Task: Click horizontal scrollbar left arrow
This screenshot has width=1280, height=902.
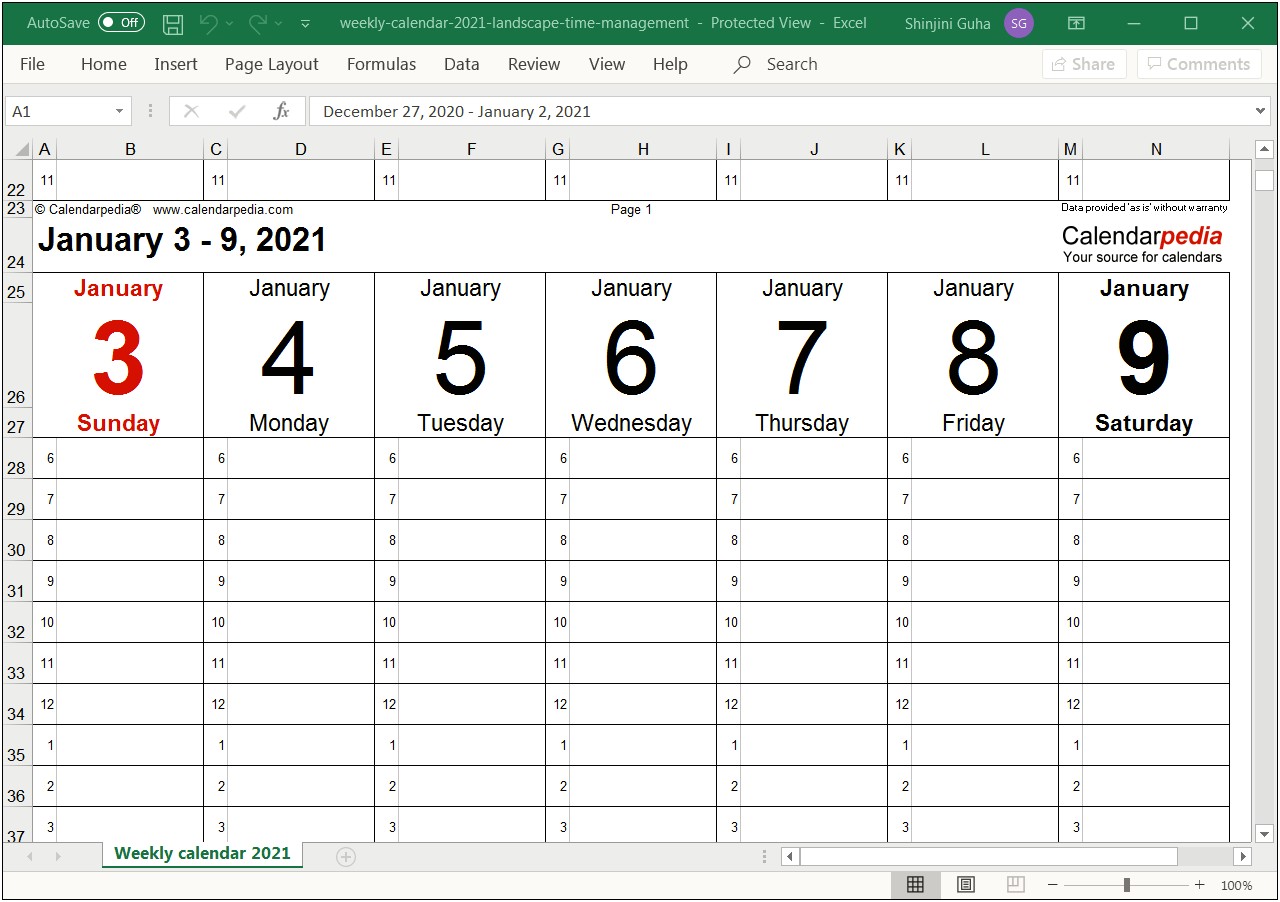Action: (790, 856)
